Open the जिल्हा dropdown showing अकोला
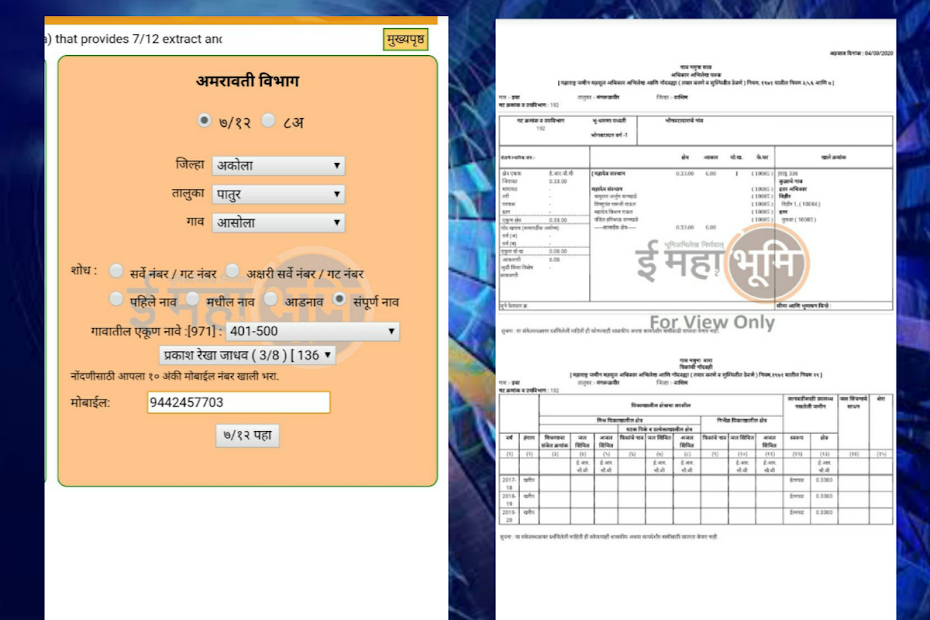This screenshot has width=930, height=620. click(278, 166)
